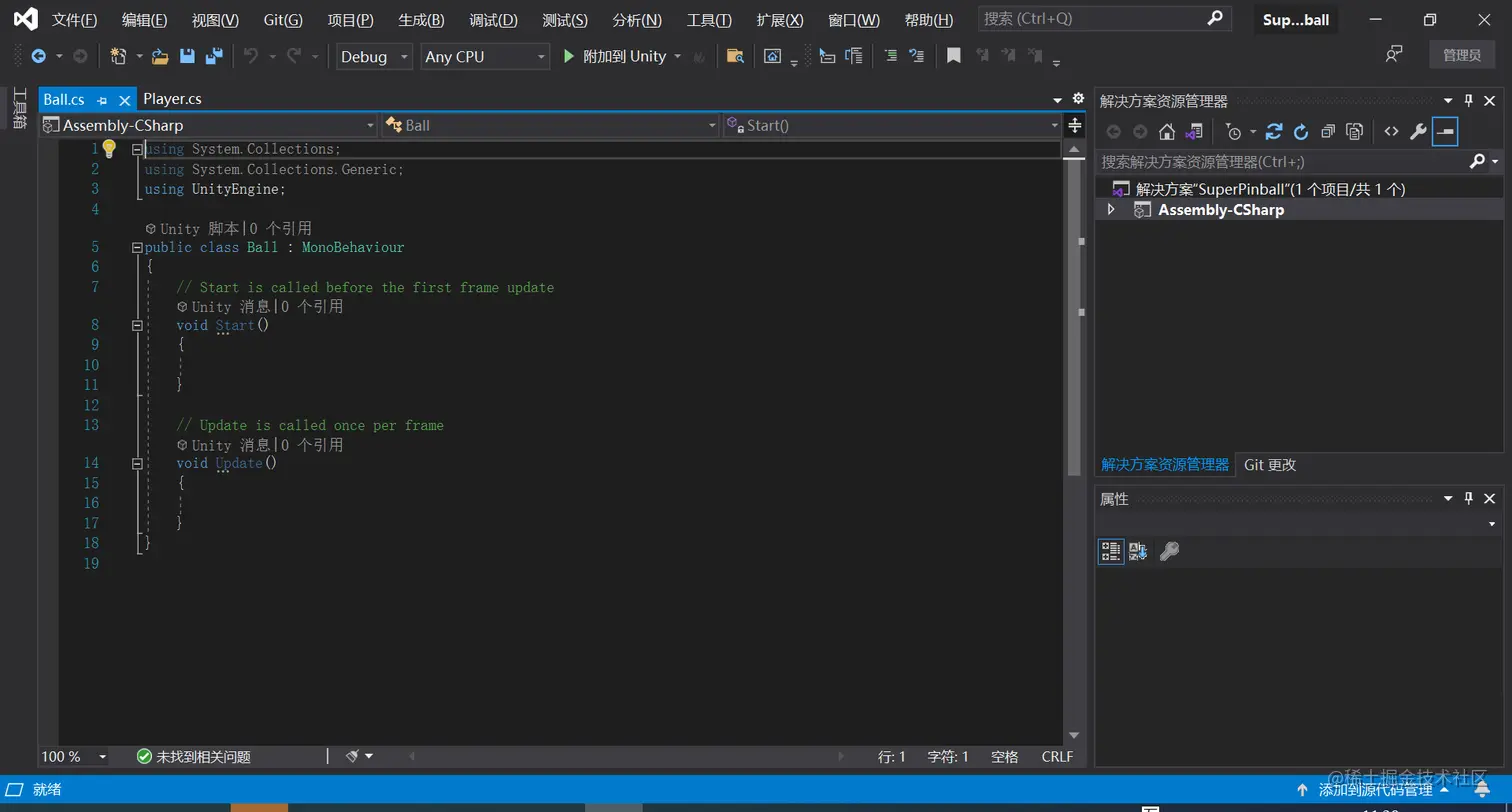Viewport: 1512px width, 812px height.
Task: Open the Ball class navigation dropdown
Action: 550,125
